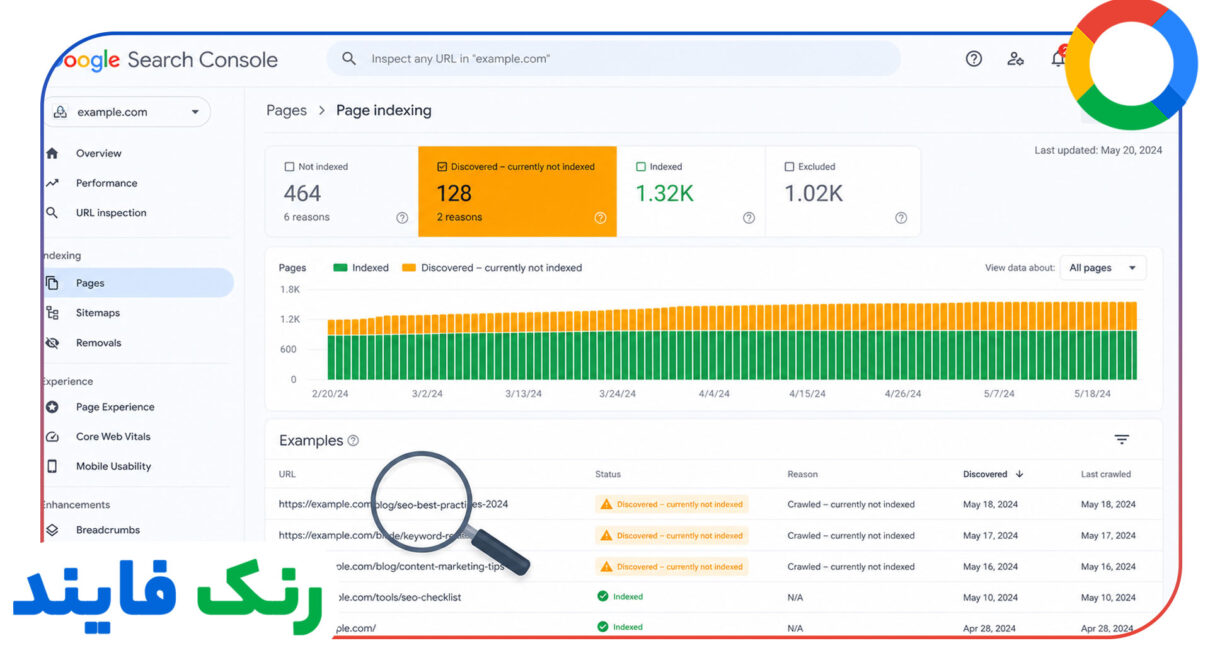
Task: Click the Overview home icon
Action: click(x=52, y=153)
